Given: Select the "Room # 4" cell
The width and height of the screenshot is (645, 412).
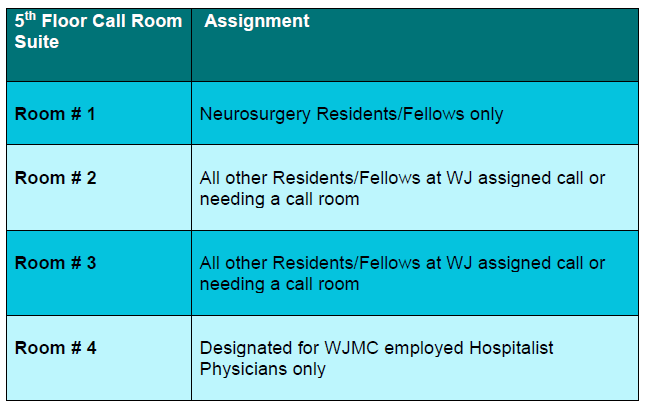Looking at the screenshot, I should pyautogui.click(x=55, y=348).
